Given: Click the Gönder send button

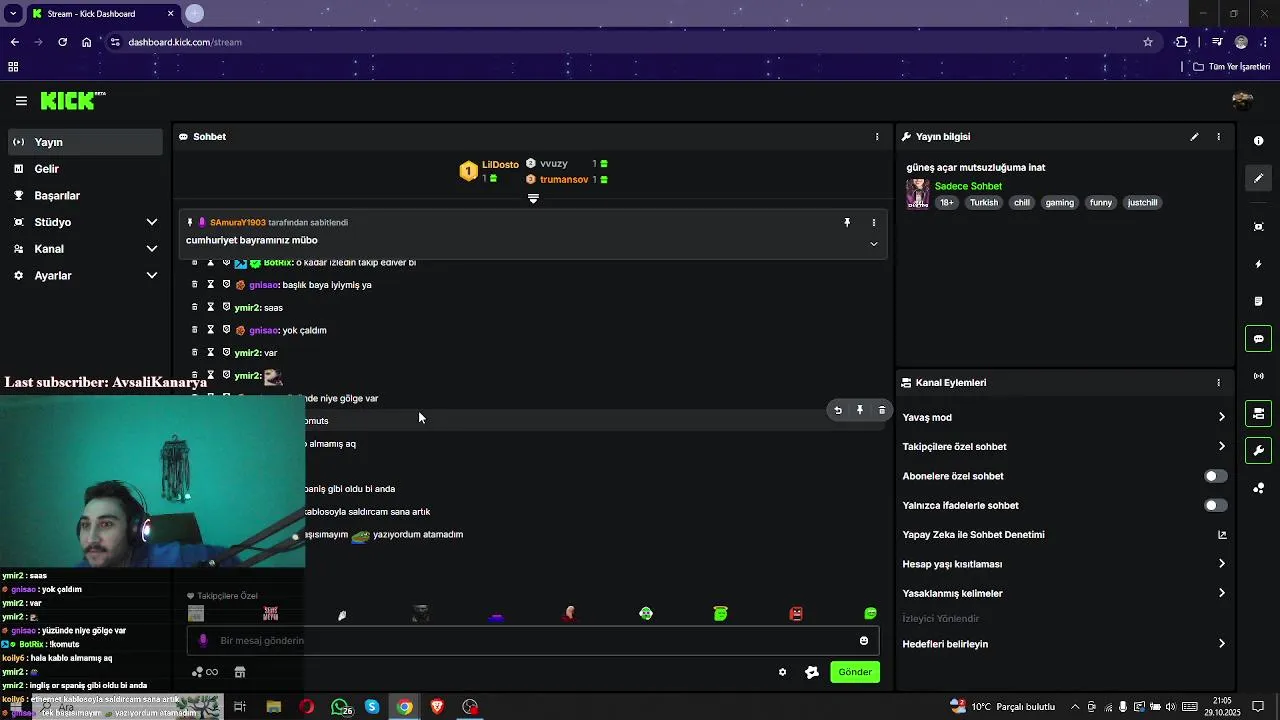Looking at the screenshot, I should pos(854,672).
